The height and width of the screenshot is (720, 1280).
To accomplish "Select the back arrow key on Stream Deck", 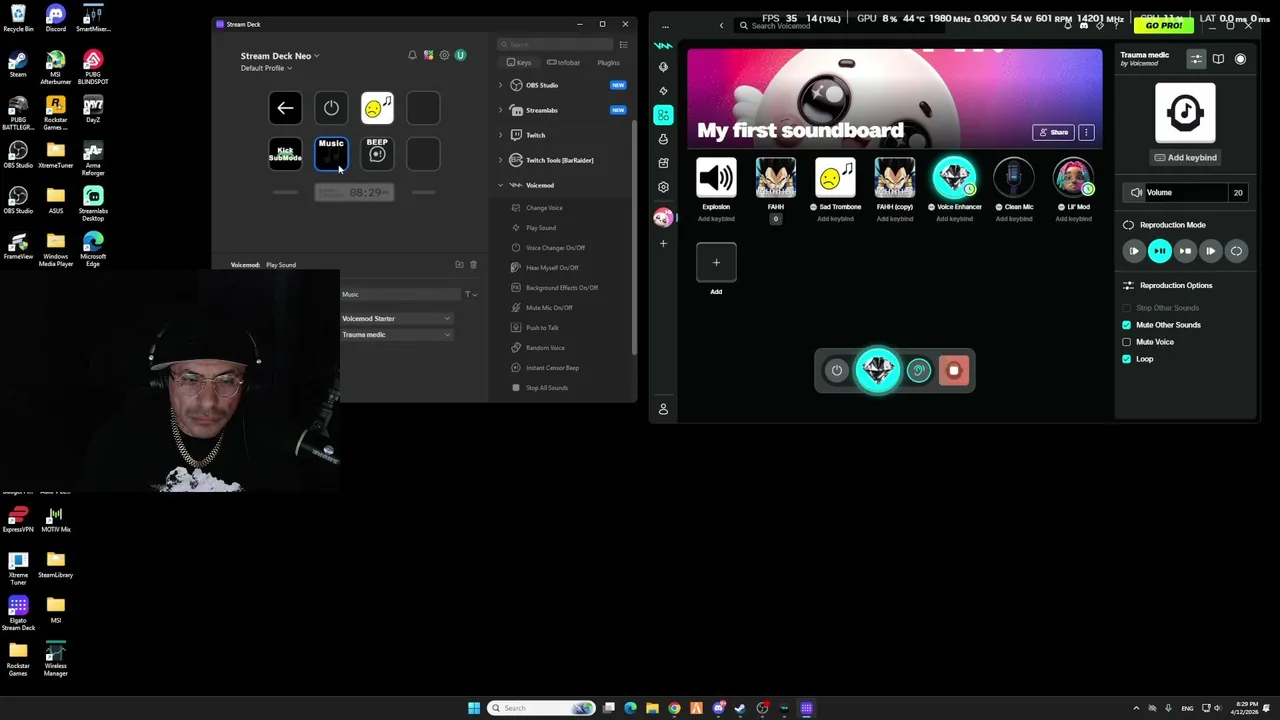I will [x=285, y=108].
